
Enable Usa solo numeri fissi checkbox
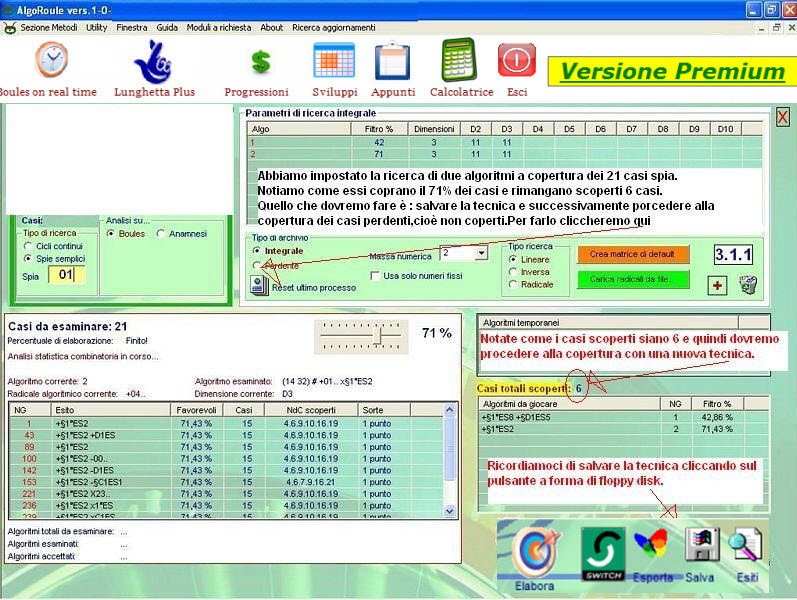click(375, 276)
